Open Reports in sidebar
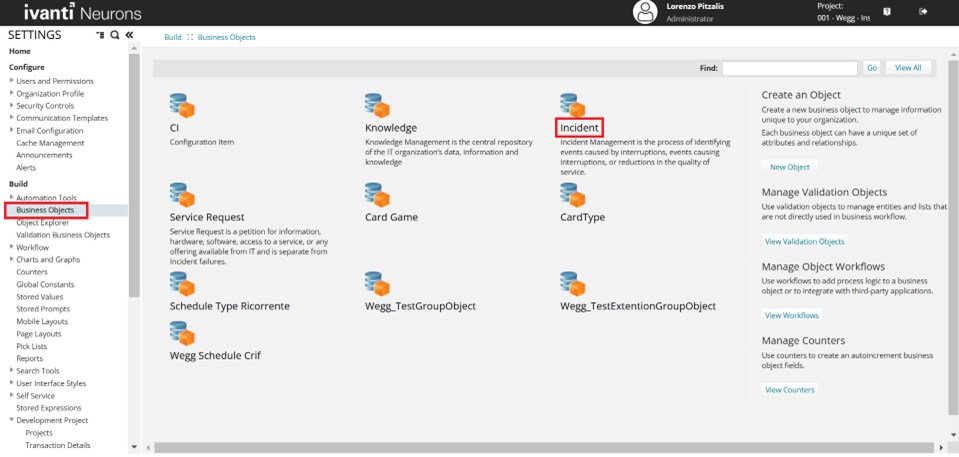 pos(29,359)
